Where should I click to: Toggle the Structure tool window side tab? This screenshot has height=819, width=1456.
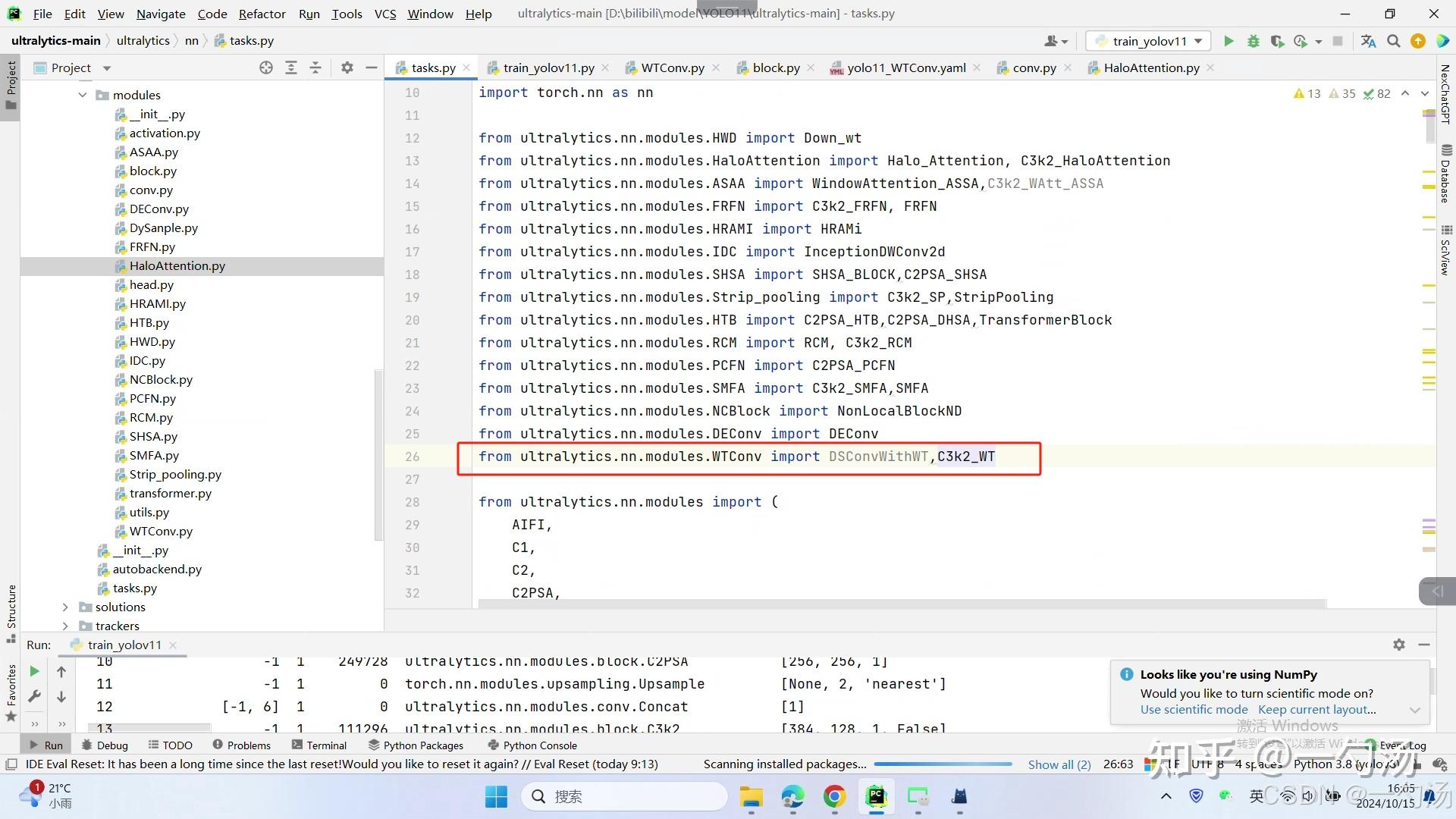click(11, 613)
